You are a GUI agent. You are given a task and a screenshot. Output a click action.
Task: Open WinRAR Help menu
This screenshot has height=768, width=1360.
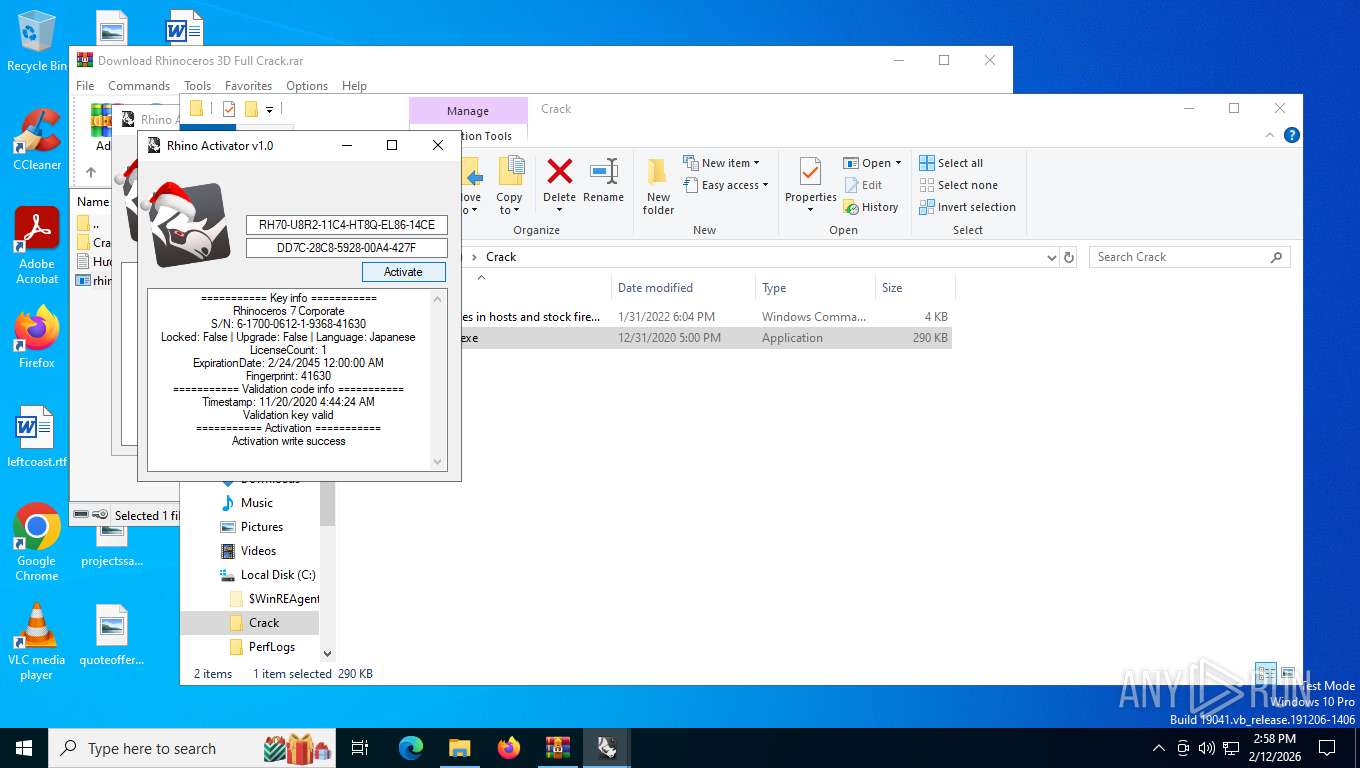click(354, 86)
